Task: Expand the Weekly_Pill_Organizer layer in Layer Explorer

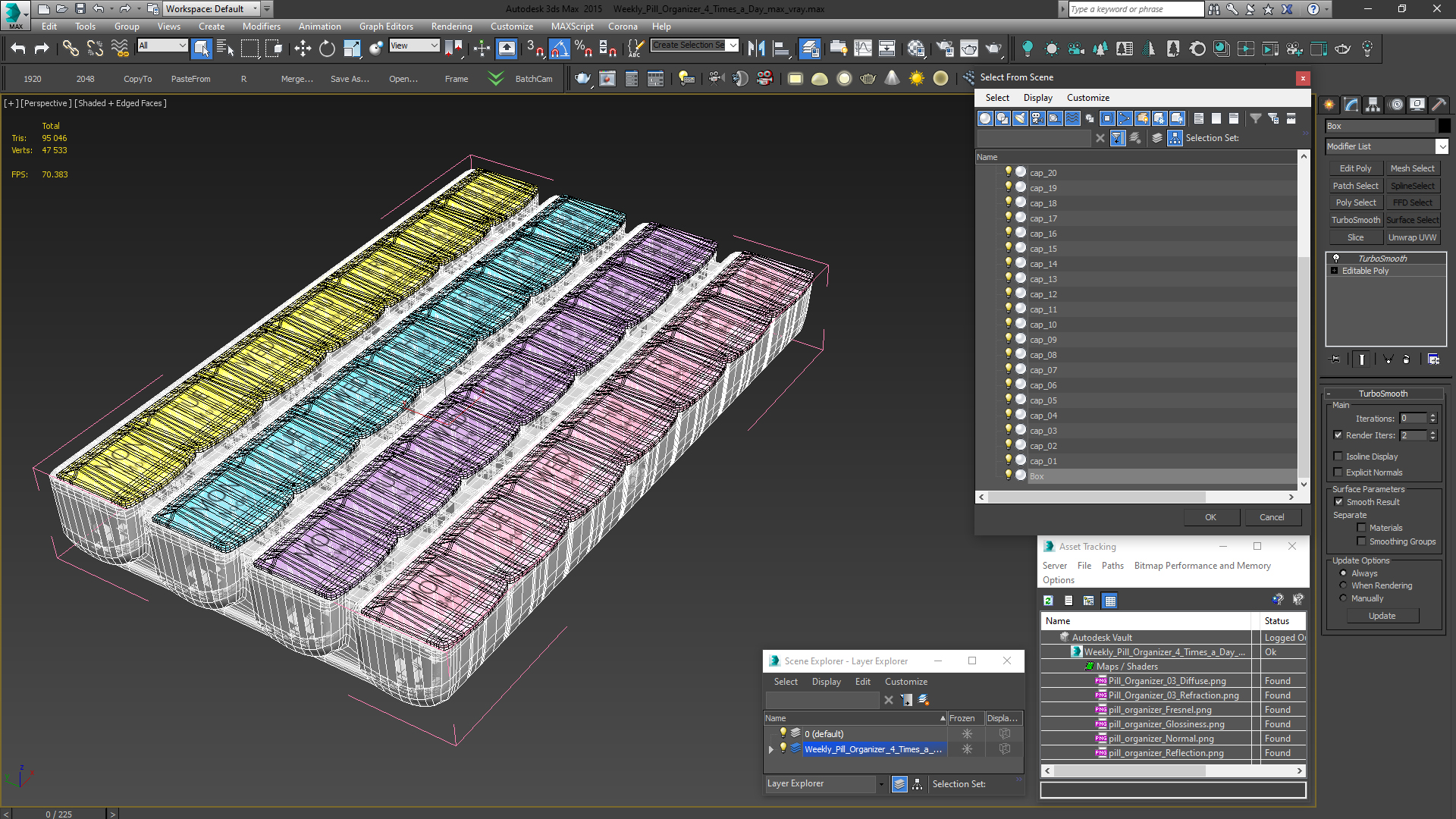Action: click(x=771, y=749)
